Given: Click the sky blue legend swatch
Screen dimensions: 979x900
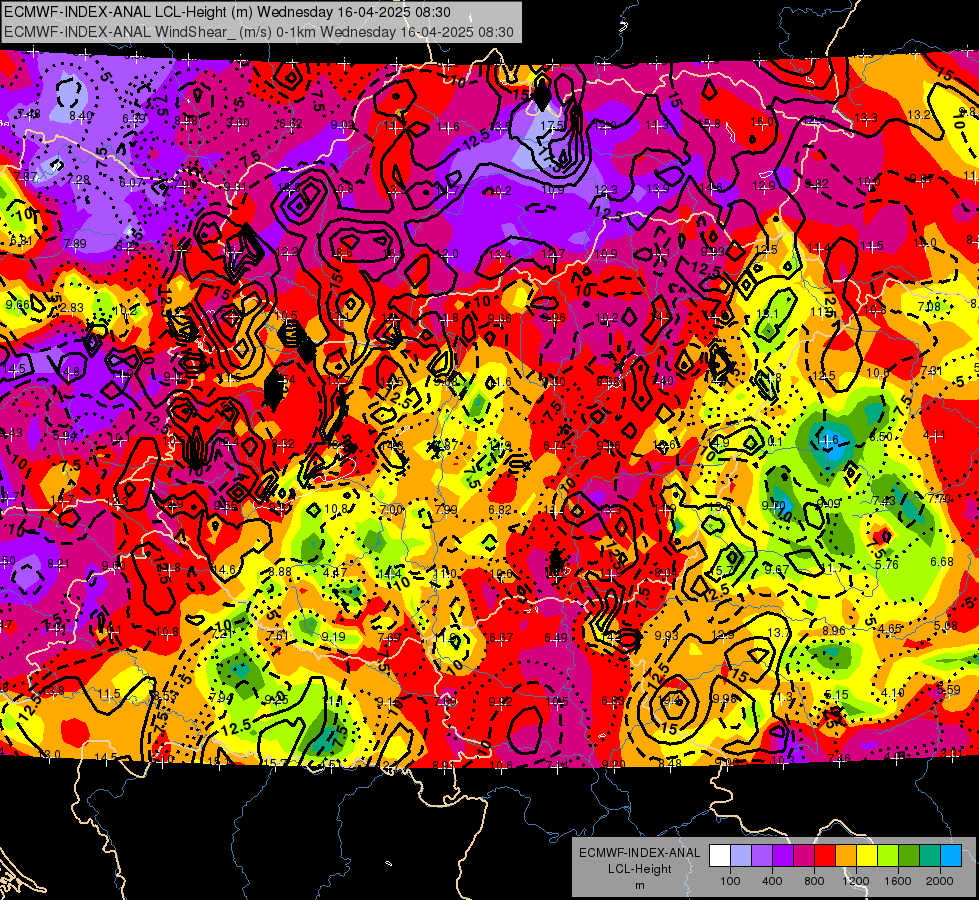Looking at the screenshot, I should coord(951,856).
